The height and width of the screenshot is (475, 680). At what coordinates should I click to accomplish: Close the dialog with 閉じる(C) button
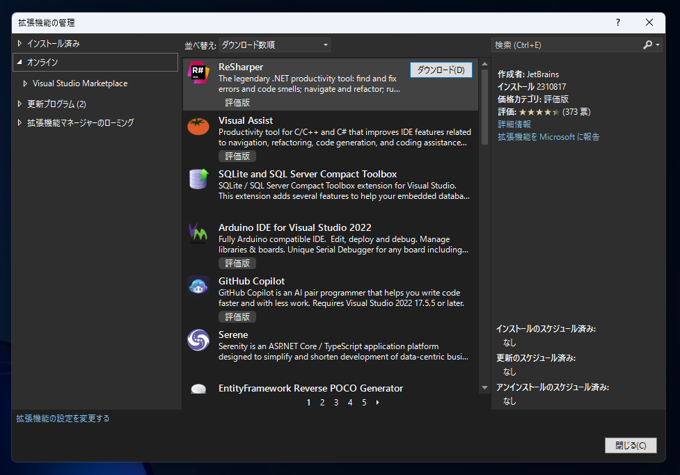631,446
